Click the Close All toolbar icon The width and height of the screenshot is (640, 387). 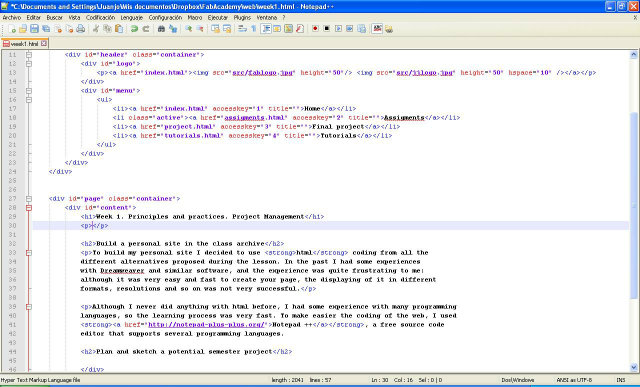tap(69, 29)
